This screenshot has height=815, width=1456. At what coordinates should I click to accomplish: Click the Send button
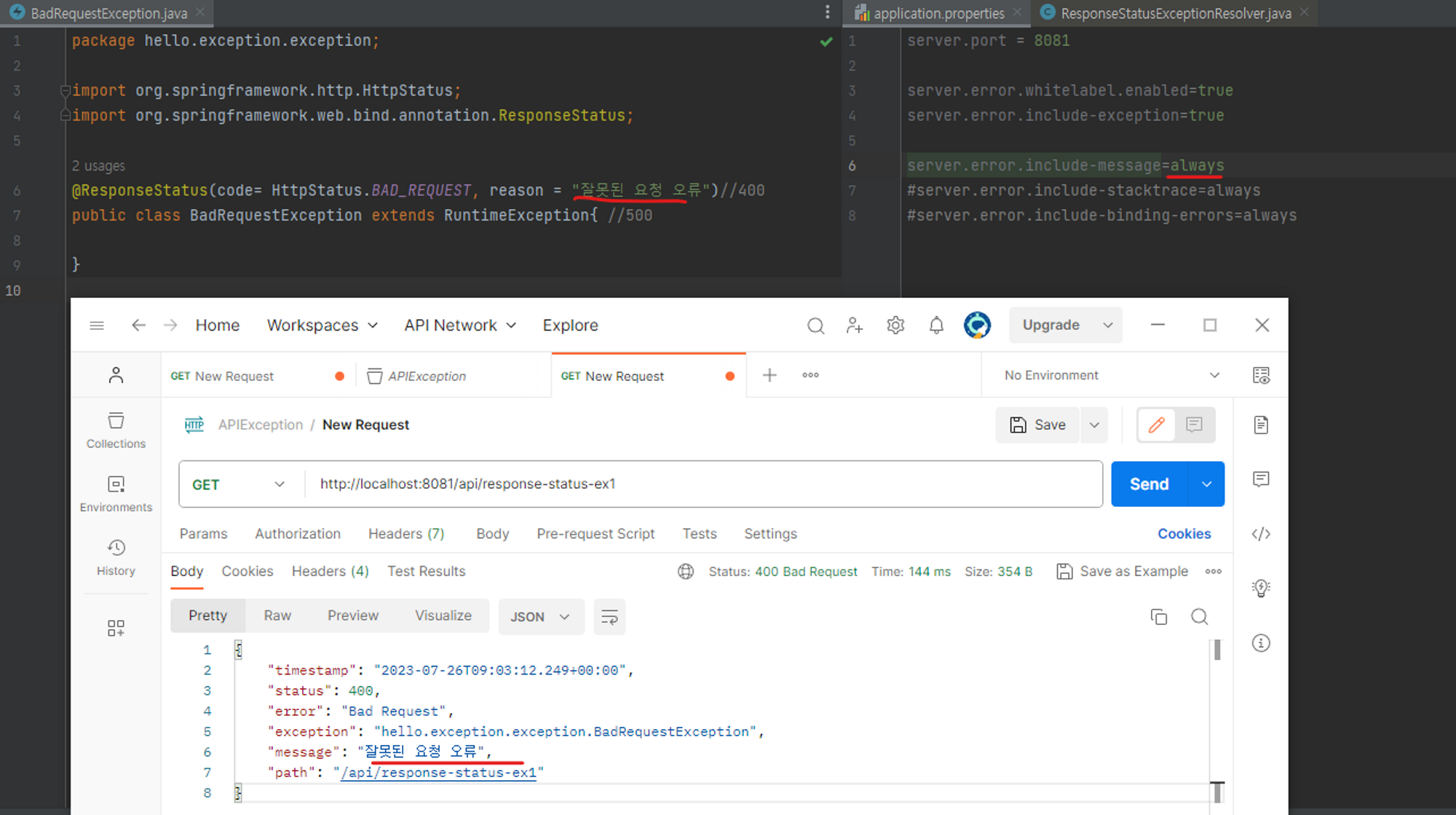click(x=1149, y=484)
